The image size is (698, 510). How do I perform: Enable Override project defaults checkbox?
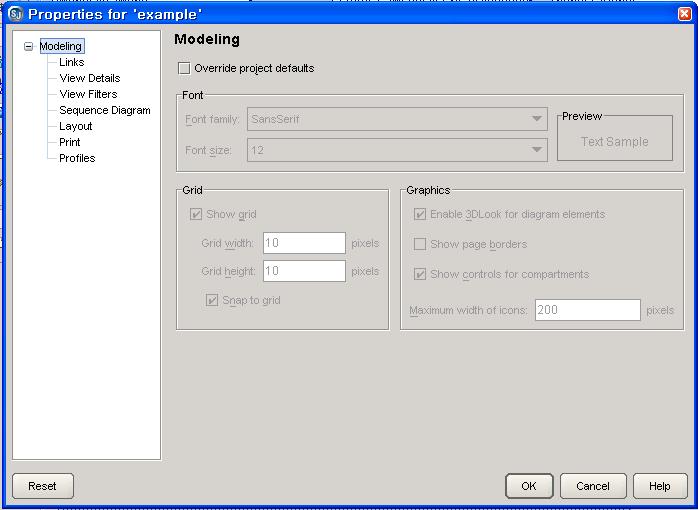coord(184,69)
